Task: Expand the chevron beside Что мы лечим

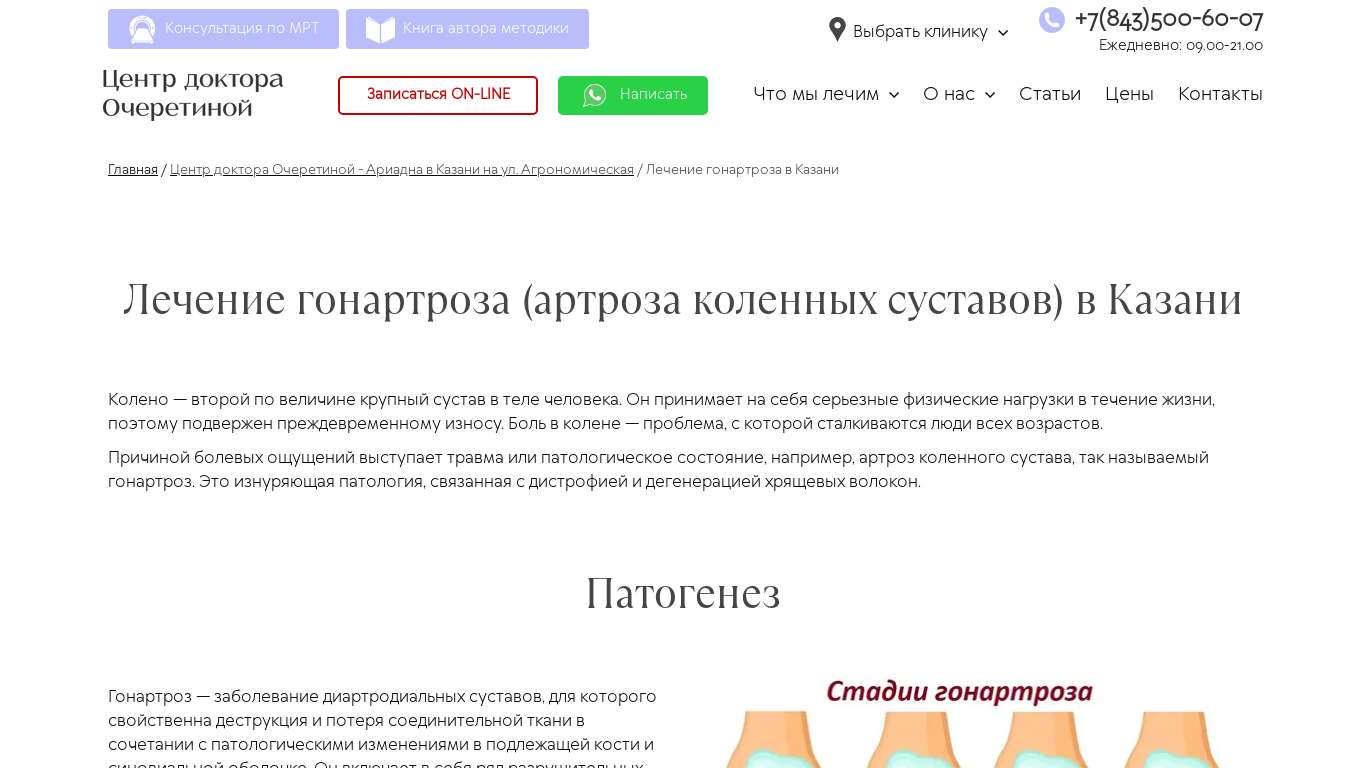Action: click(894, 95)
